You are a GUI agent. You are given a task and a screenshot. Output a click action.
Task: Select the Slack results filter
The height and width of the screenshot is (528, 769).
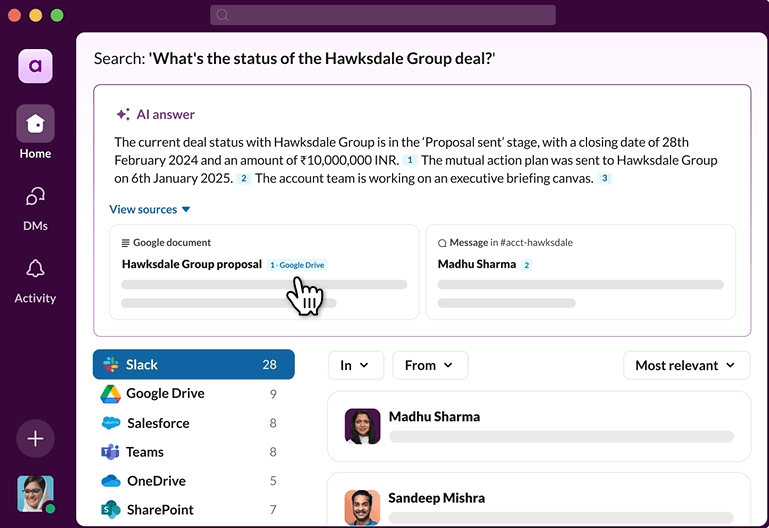194,364
